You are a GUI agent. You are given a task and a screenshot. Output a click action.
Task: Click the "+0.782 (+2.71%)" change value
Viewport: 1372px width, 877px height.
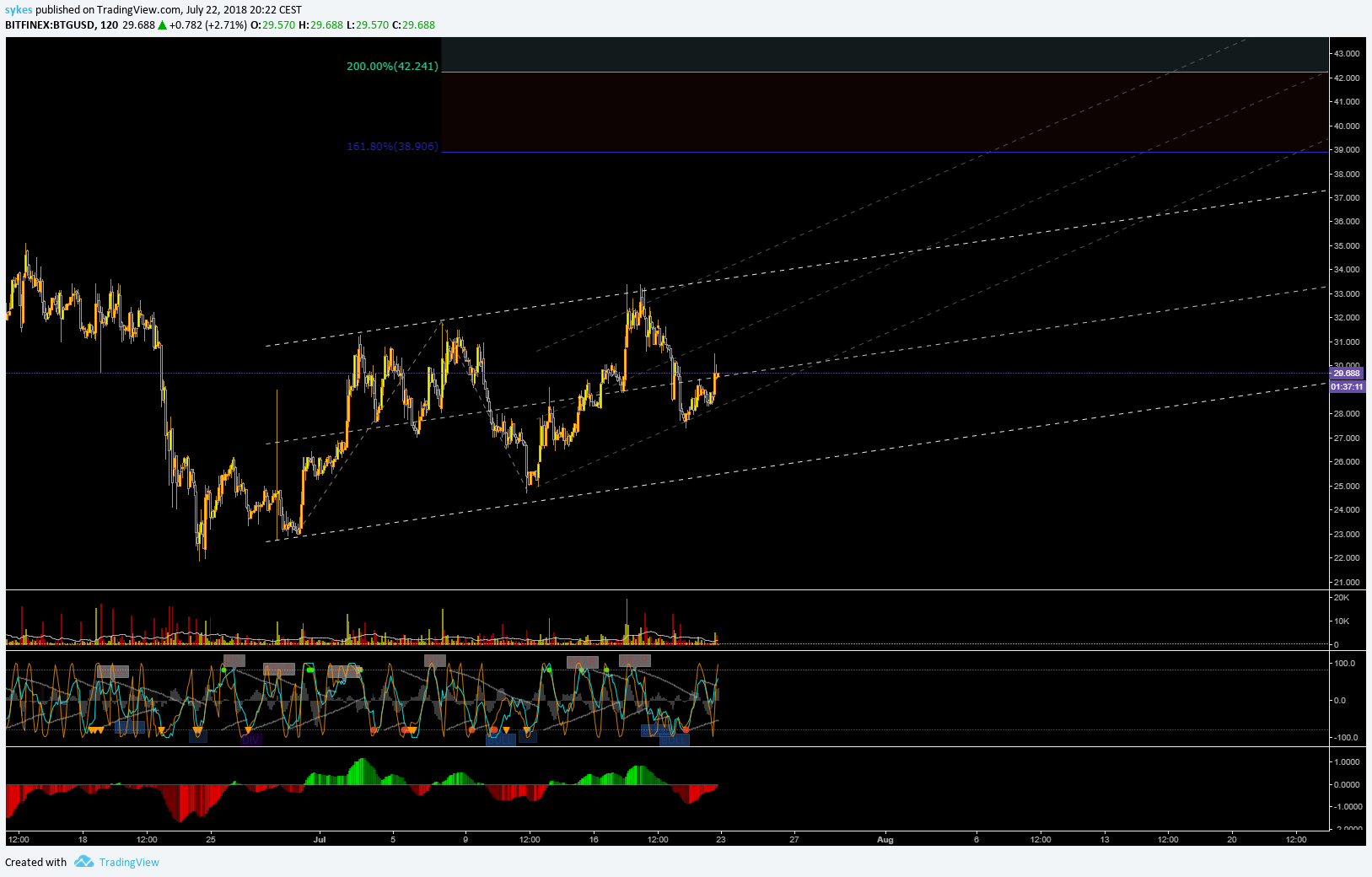click(208, 25)
